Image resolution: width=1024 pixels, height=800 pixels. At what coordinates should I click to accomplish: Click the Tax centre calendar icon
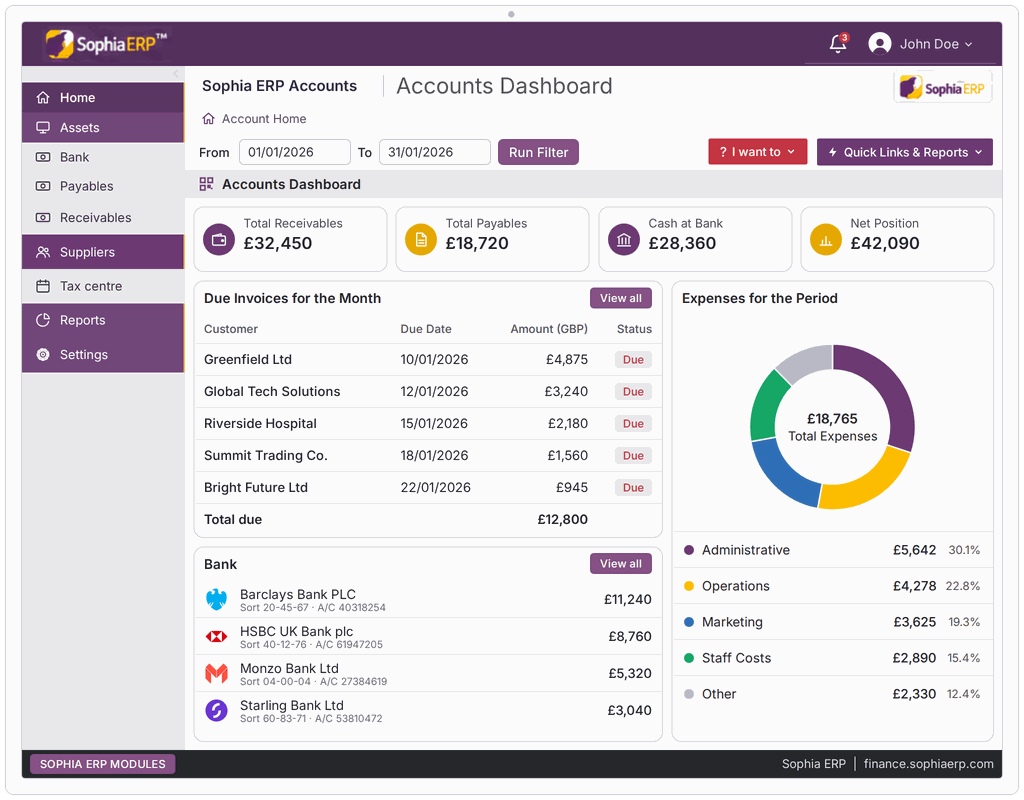(43, 286)
